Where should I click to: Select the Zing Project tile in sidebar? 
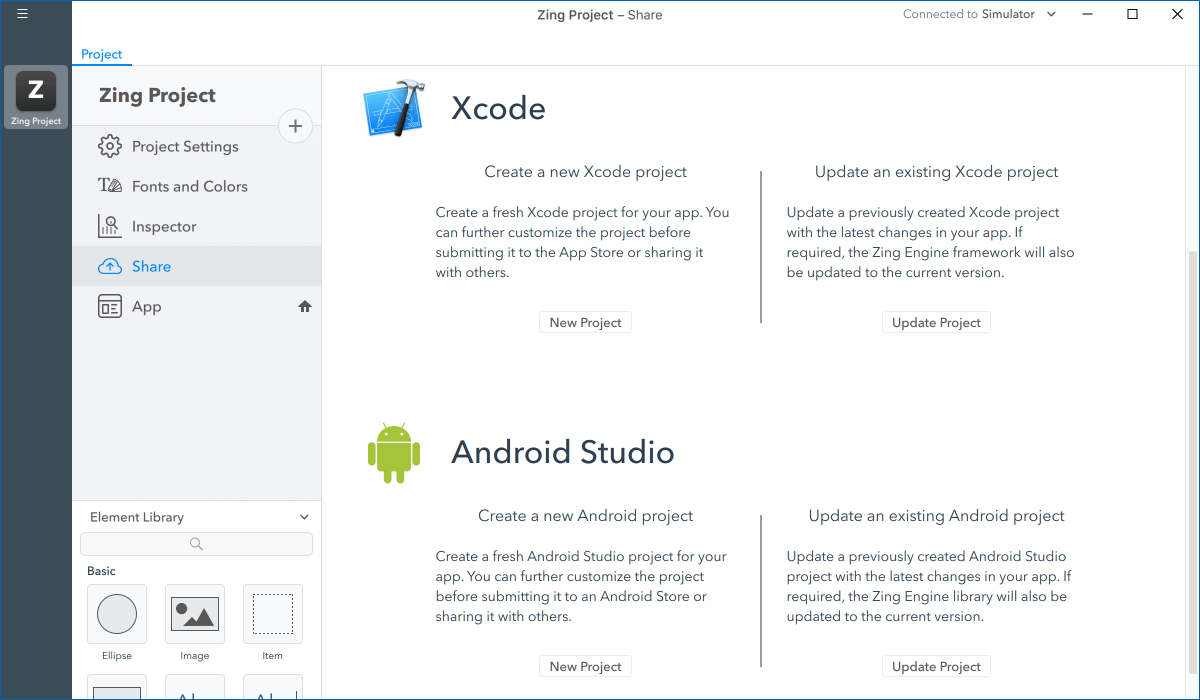click(36, 98)
